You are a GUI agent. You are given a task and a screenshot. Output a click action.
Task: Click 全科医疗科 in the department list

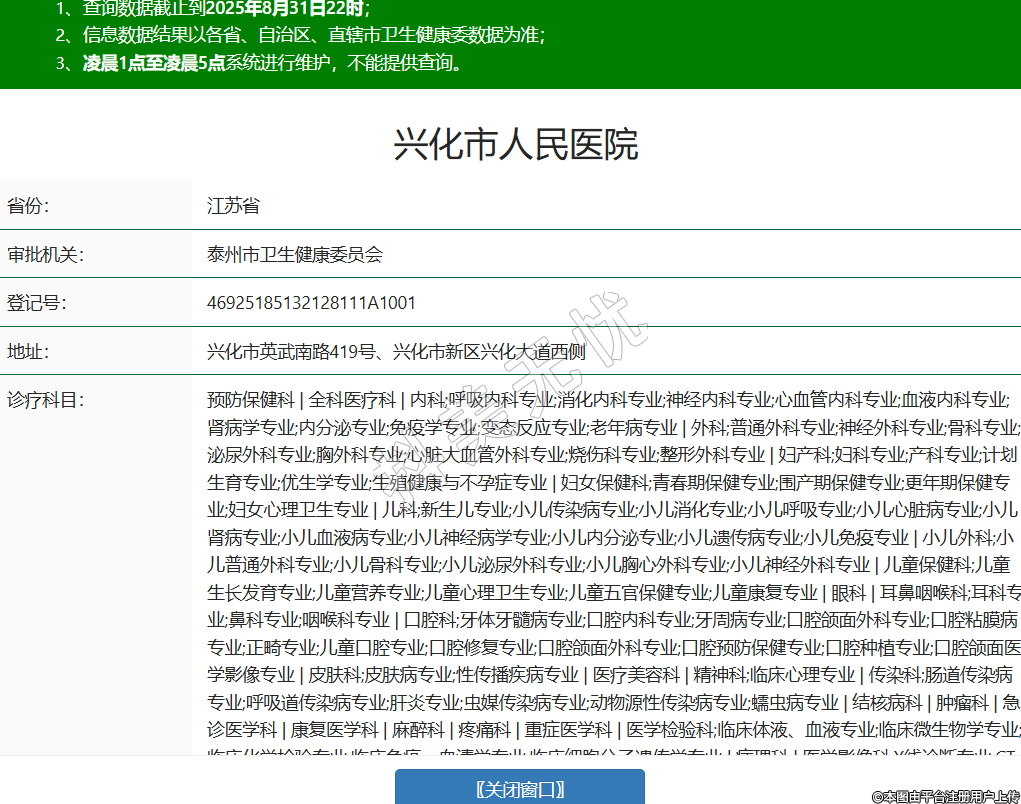[352, 400]
